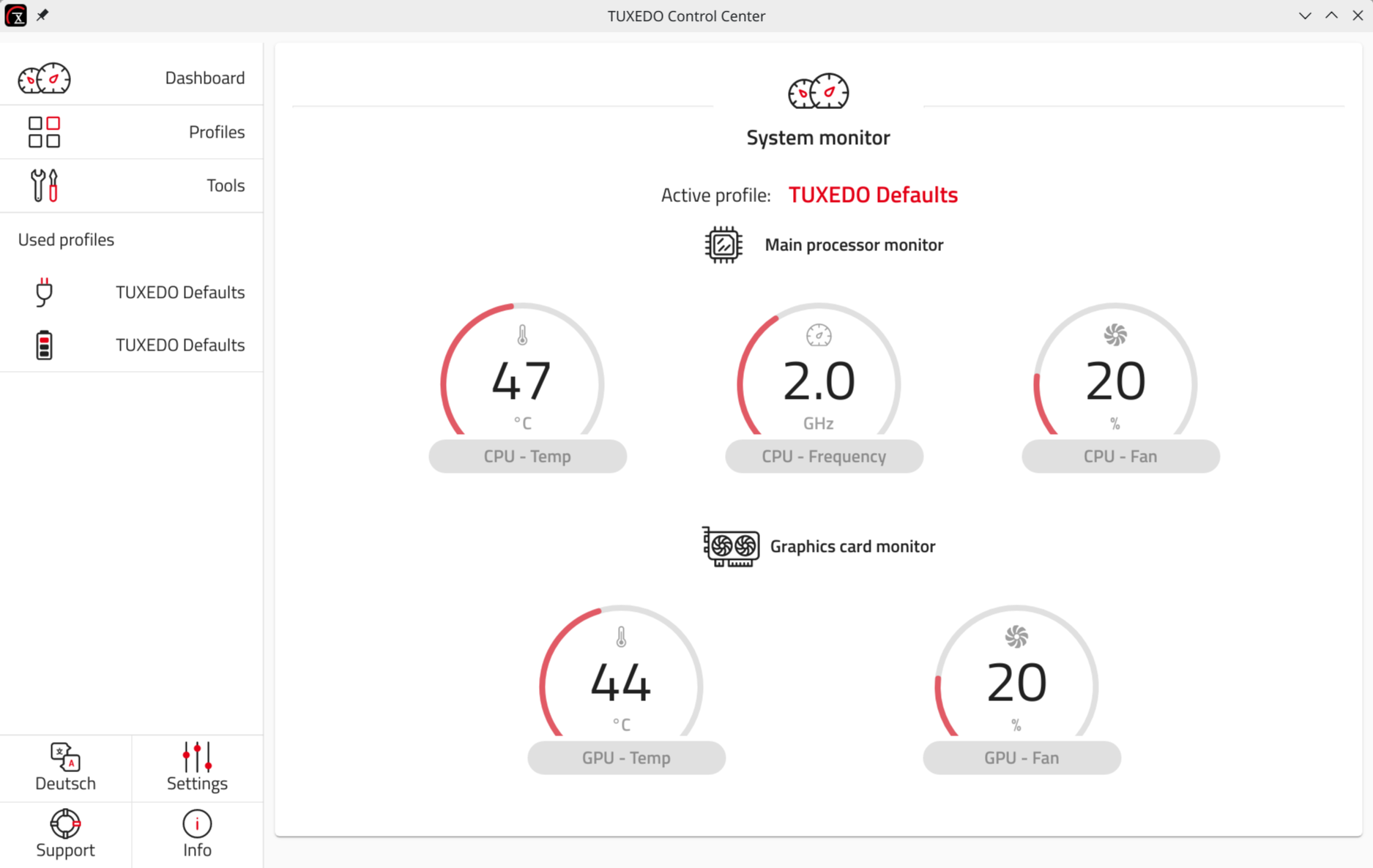Click the Graphics card monitor heading
Screen dimensions: 1373x868
click(852, 546)
